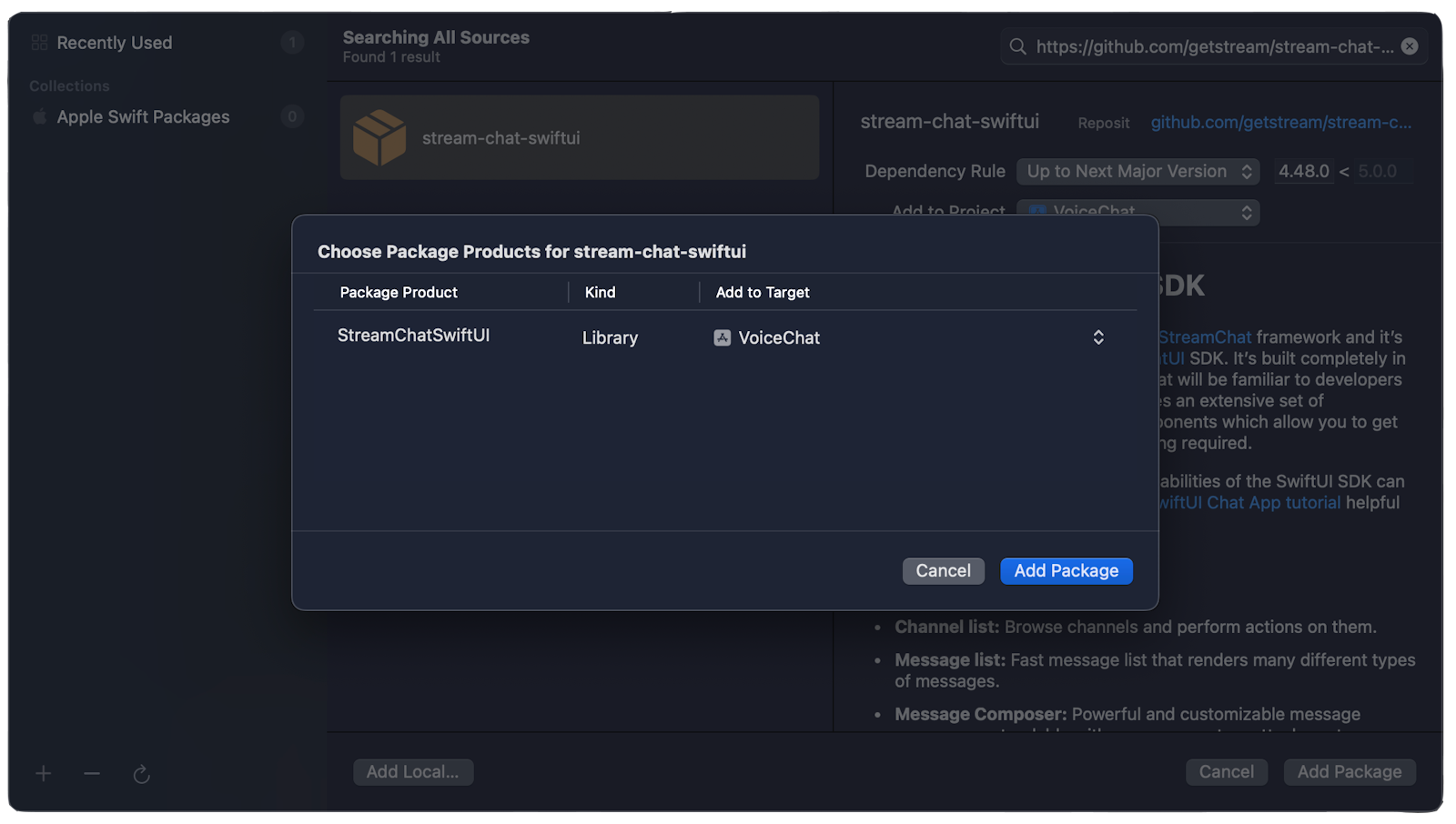Click the Add Local button
The height and width of the screenshot is (824, 1456).
click(x=413, y=771)
